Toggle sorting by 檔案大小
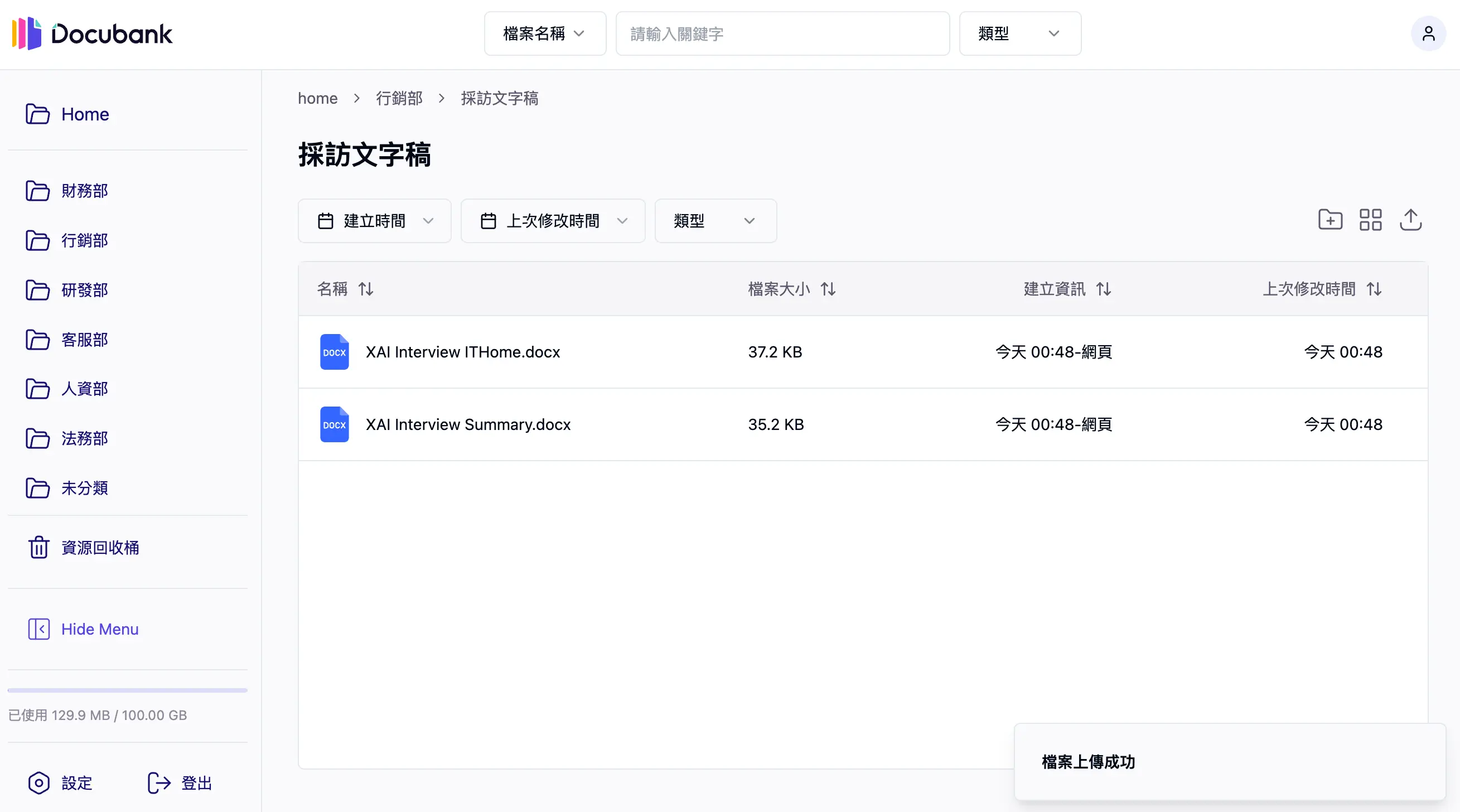 [829, 289]
